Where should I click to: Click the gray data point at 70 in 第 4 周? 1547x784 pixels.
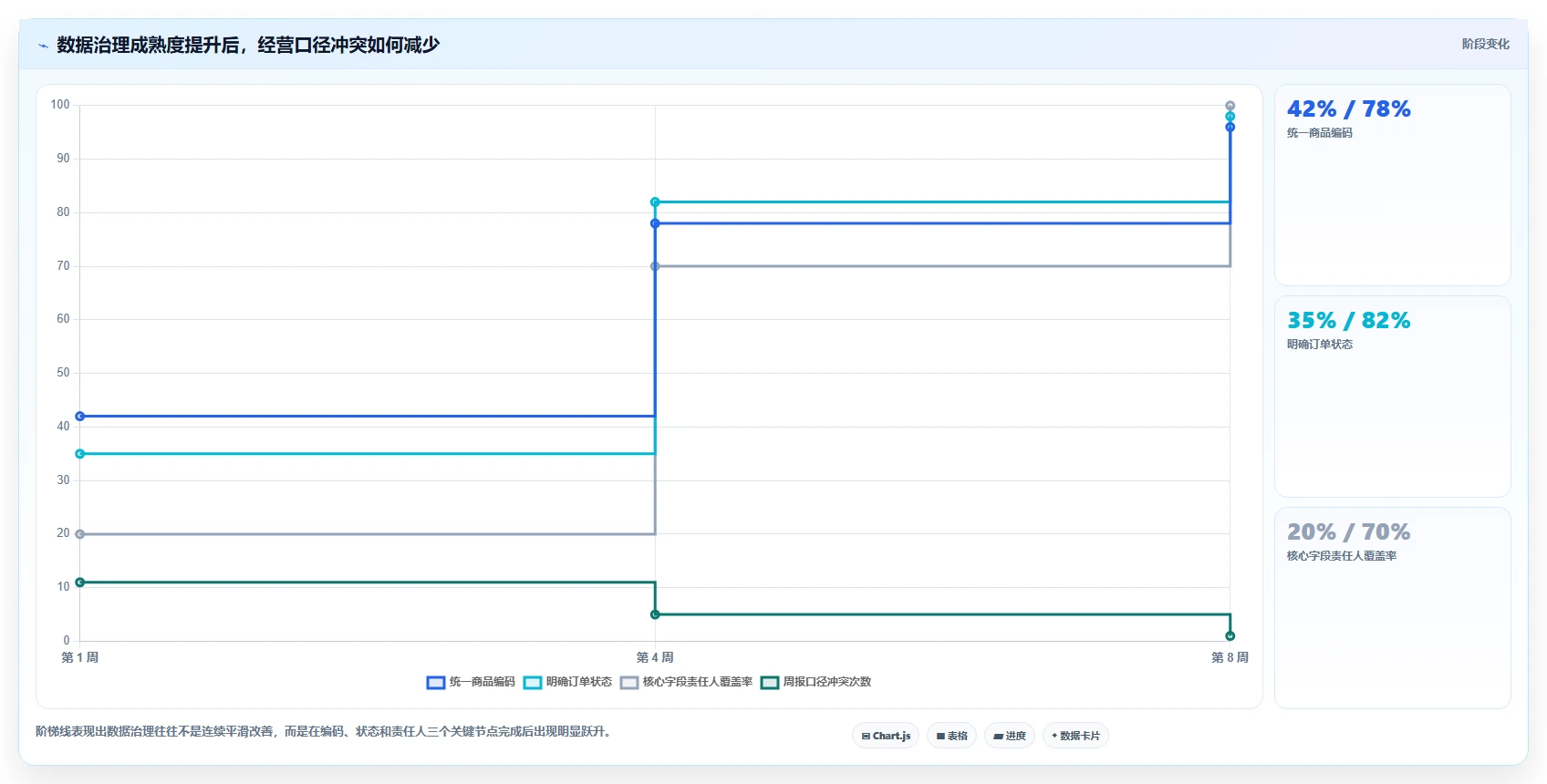pos(655,266)
